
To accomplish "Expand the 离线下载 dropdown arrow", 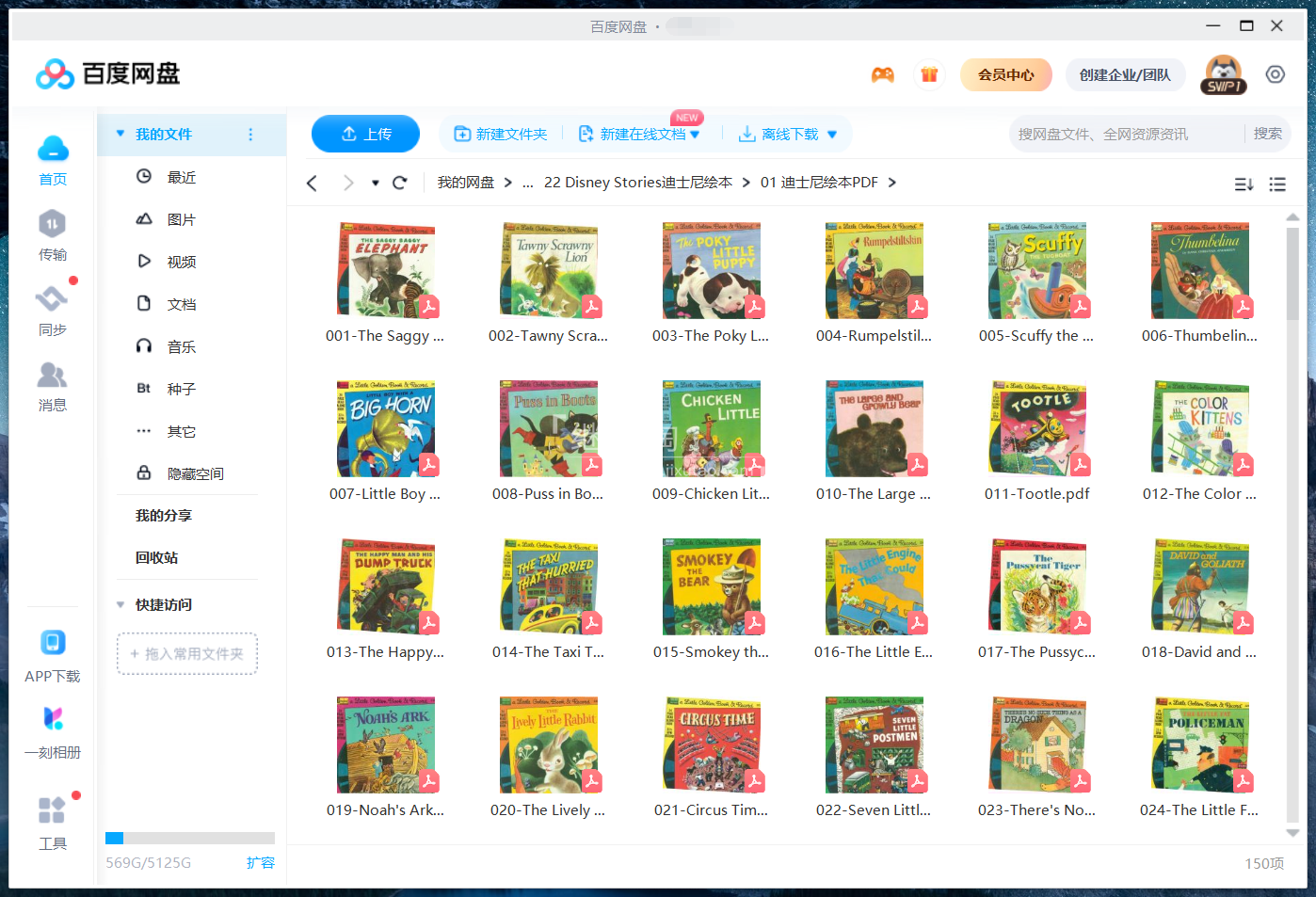I will pos(832,136).
